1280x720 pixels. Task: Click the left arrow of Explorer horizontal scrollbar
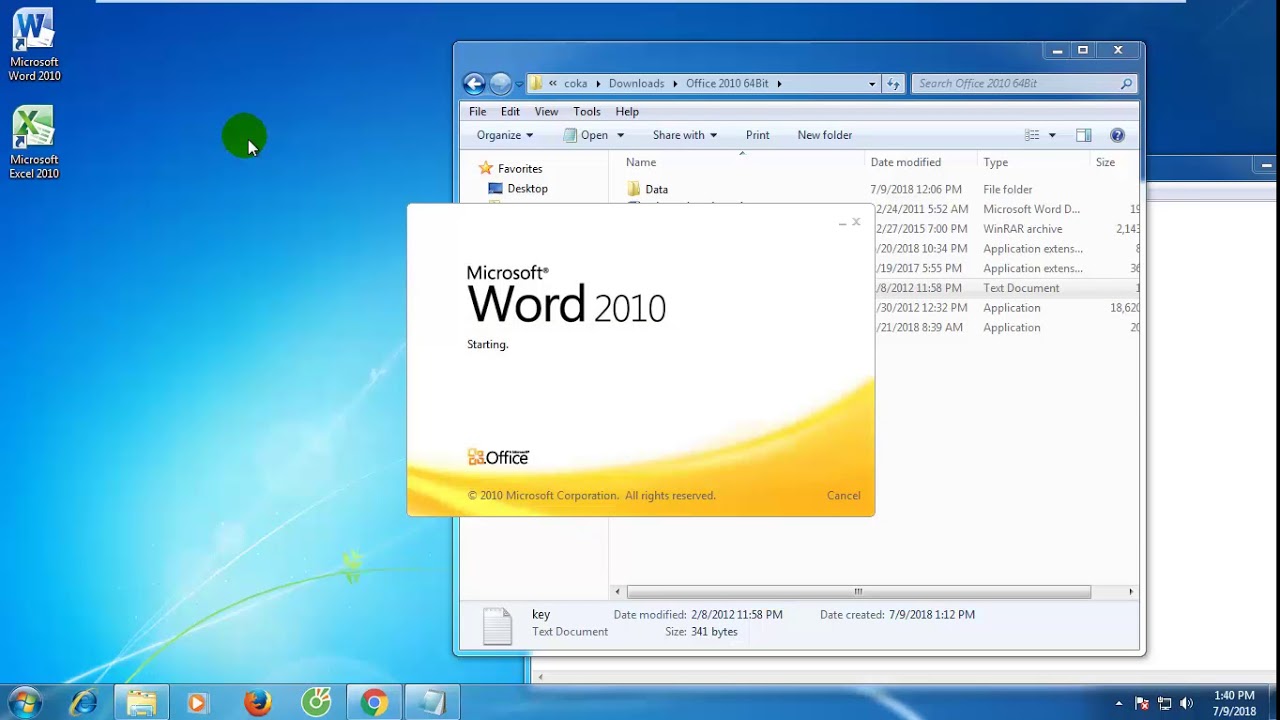point(617,592)
